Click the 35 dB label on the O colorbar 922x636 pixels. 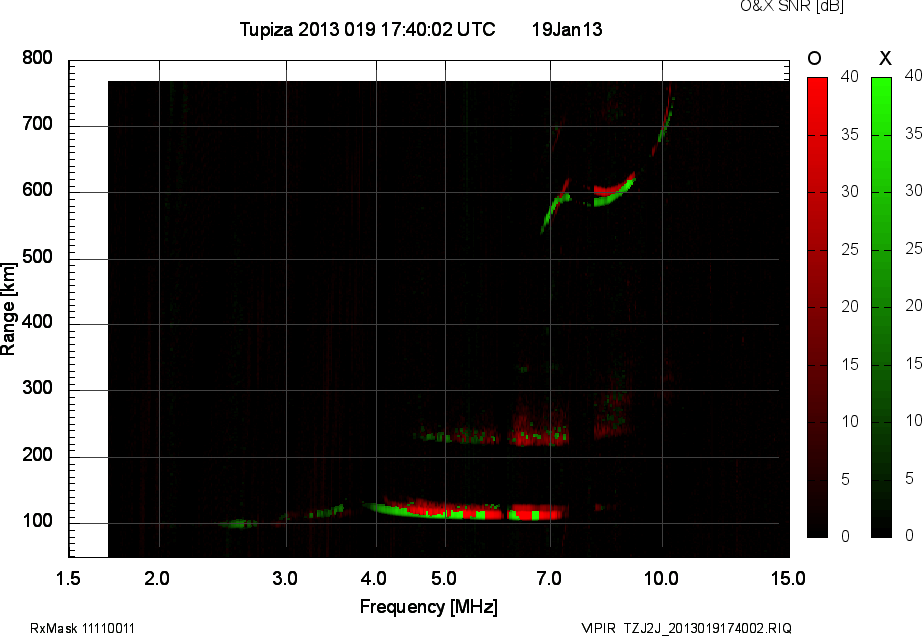(x=849, y=134)
